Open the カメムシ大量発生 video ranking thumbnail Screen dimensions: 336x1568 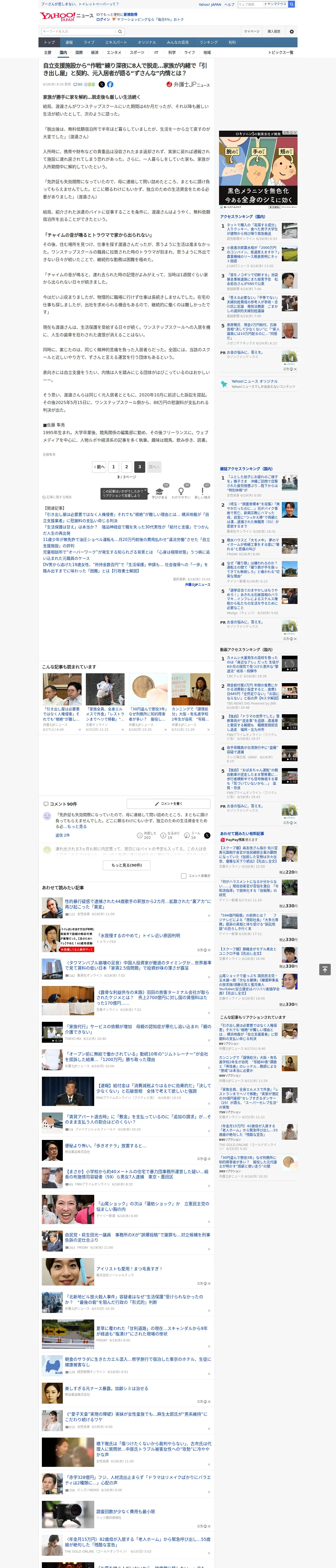290,664
